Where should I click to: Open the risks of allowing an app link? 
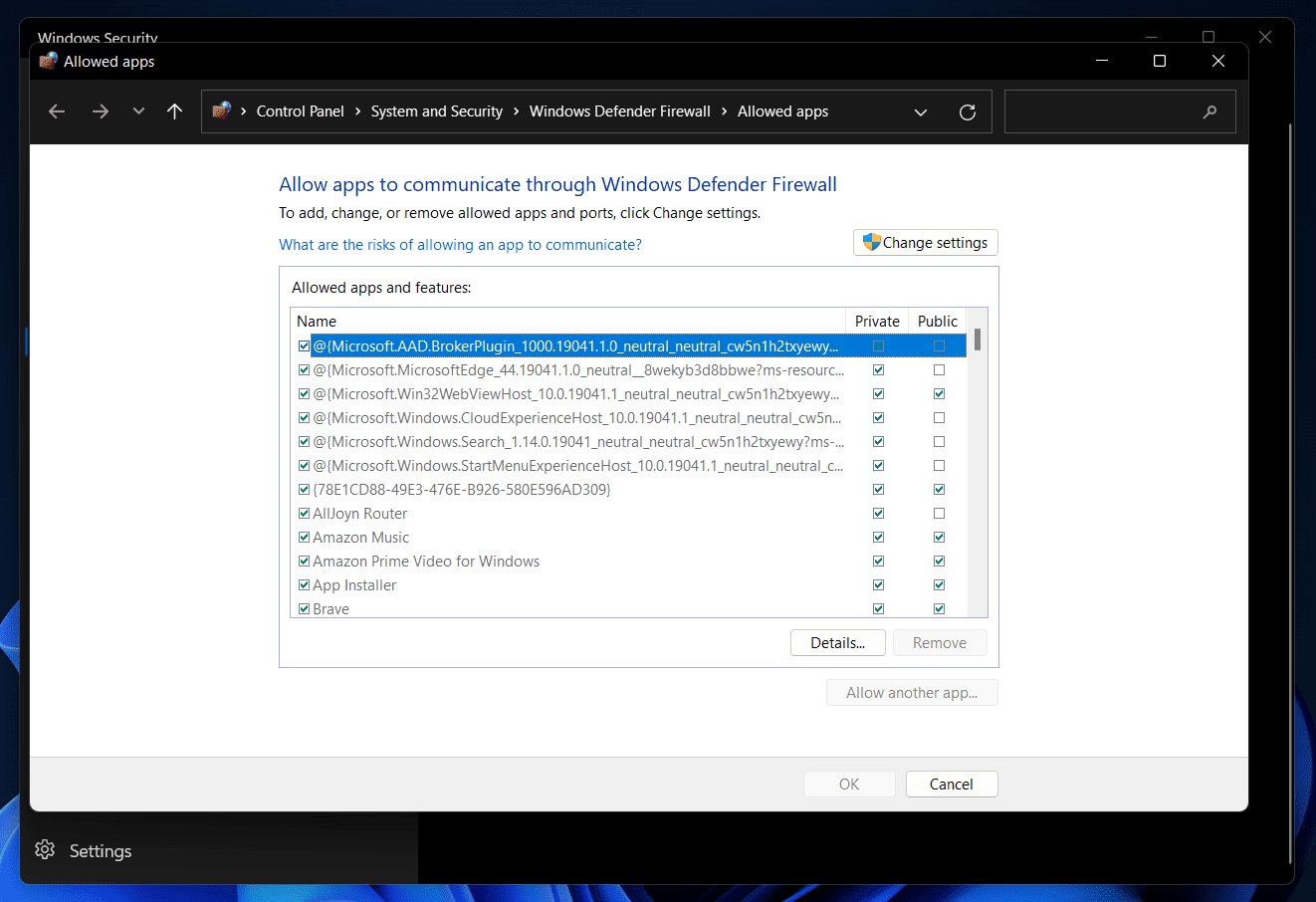click(x=460, y=245)
